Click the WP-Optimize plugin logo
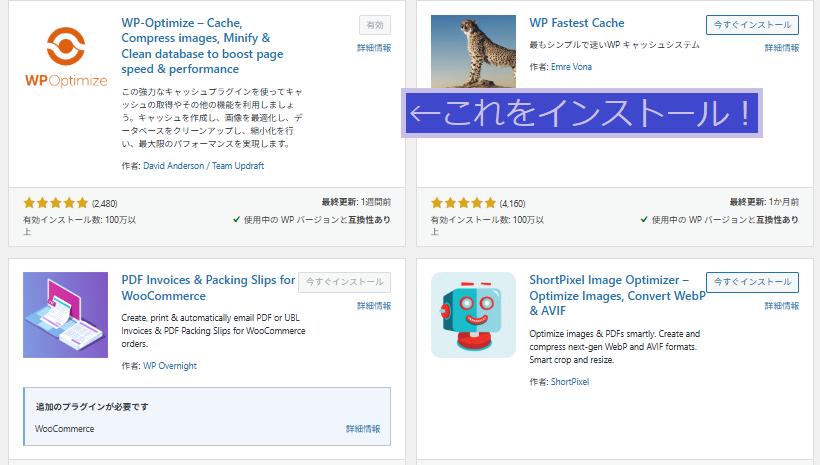 point(66,57)
